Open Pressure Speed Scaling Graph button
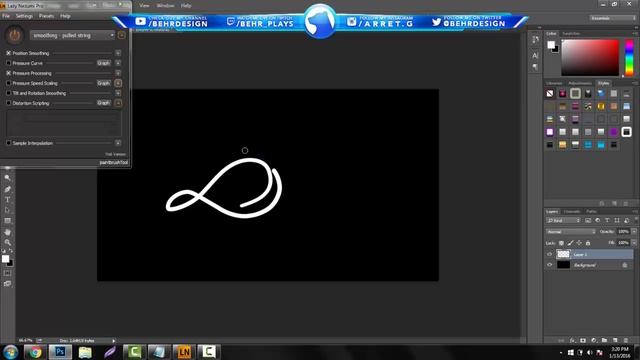Viewport: 640px width, 360px height. [104, 83]
